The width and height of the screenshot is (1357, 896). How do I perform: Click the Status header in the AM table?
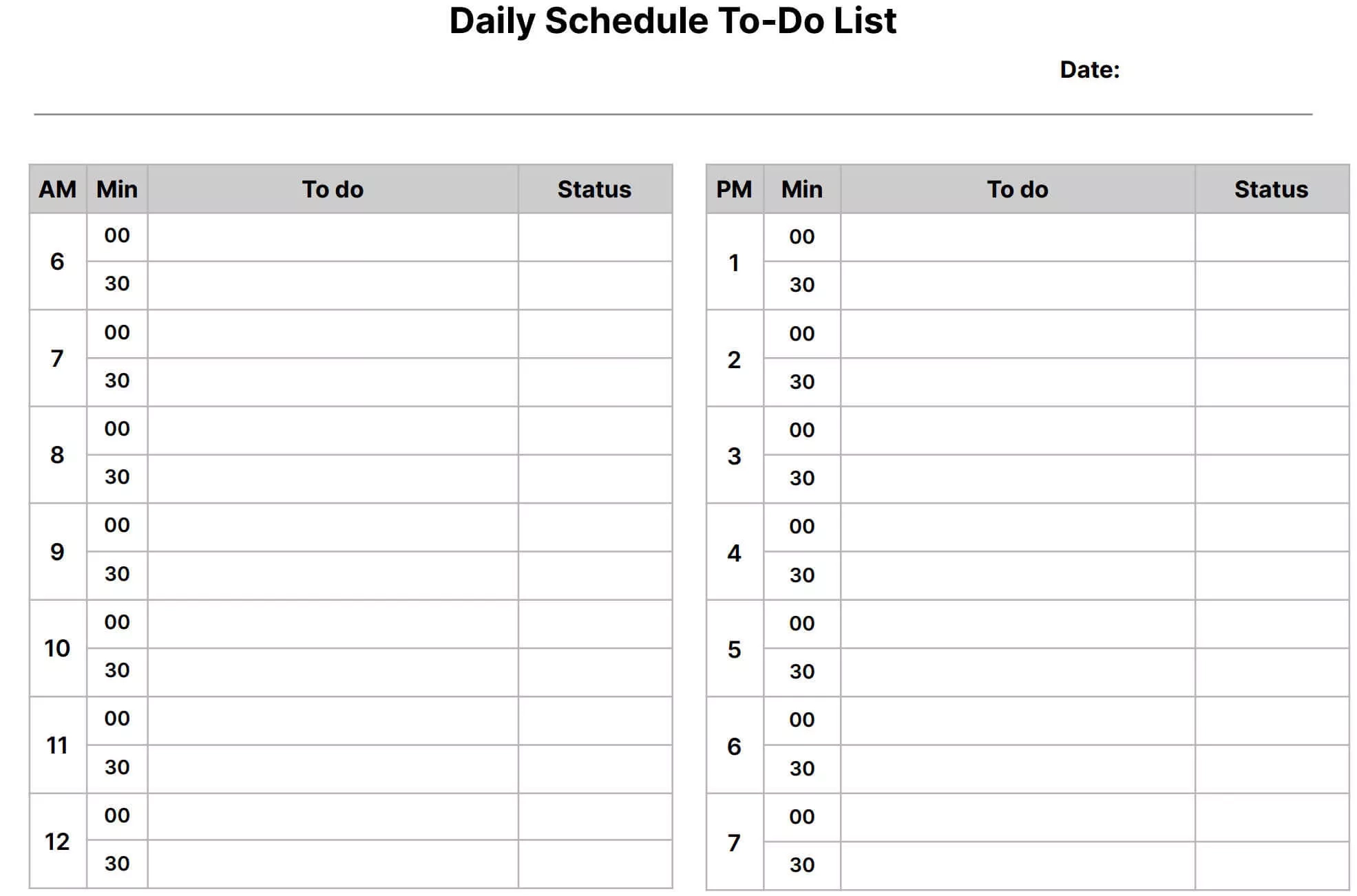(x=594, y=189)
